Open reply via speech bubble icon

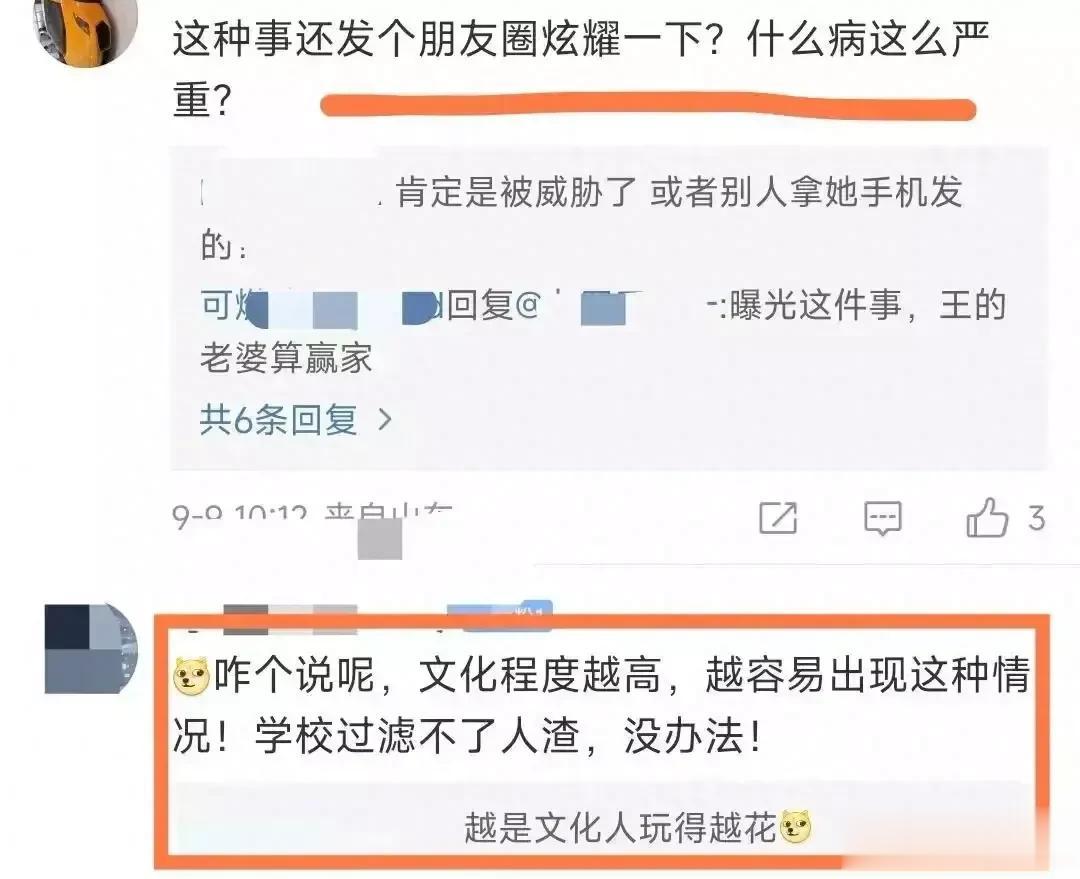pos(882,518)
